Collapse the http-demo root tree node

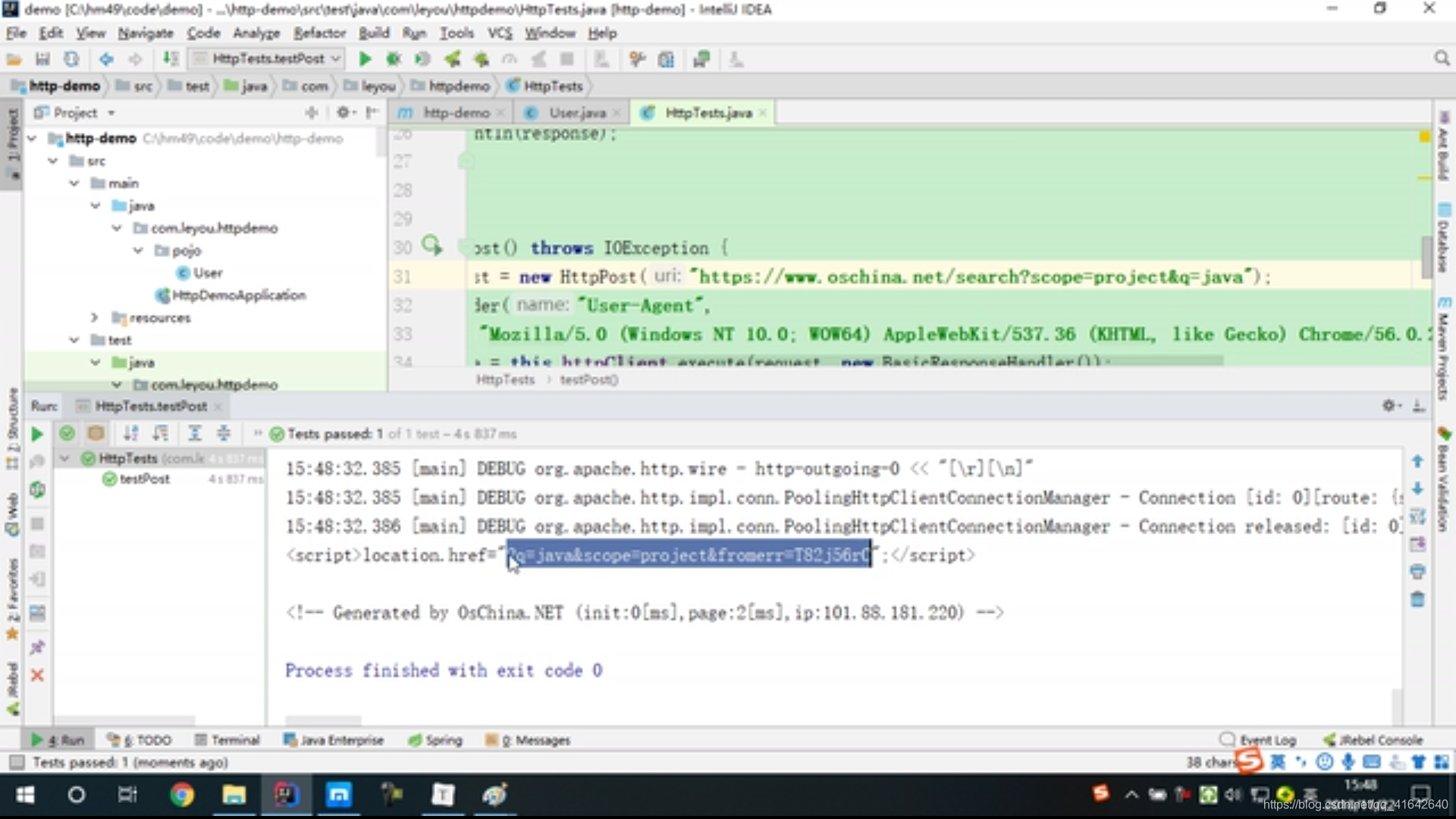click(x=32, y=138)
